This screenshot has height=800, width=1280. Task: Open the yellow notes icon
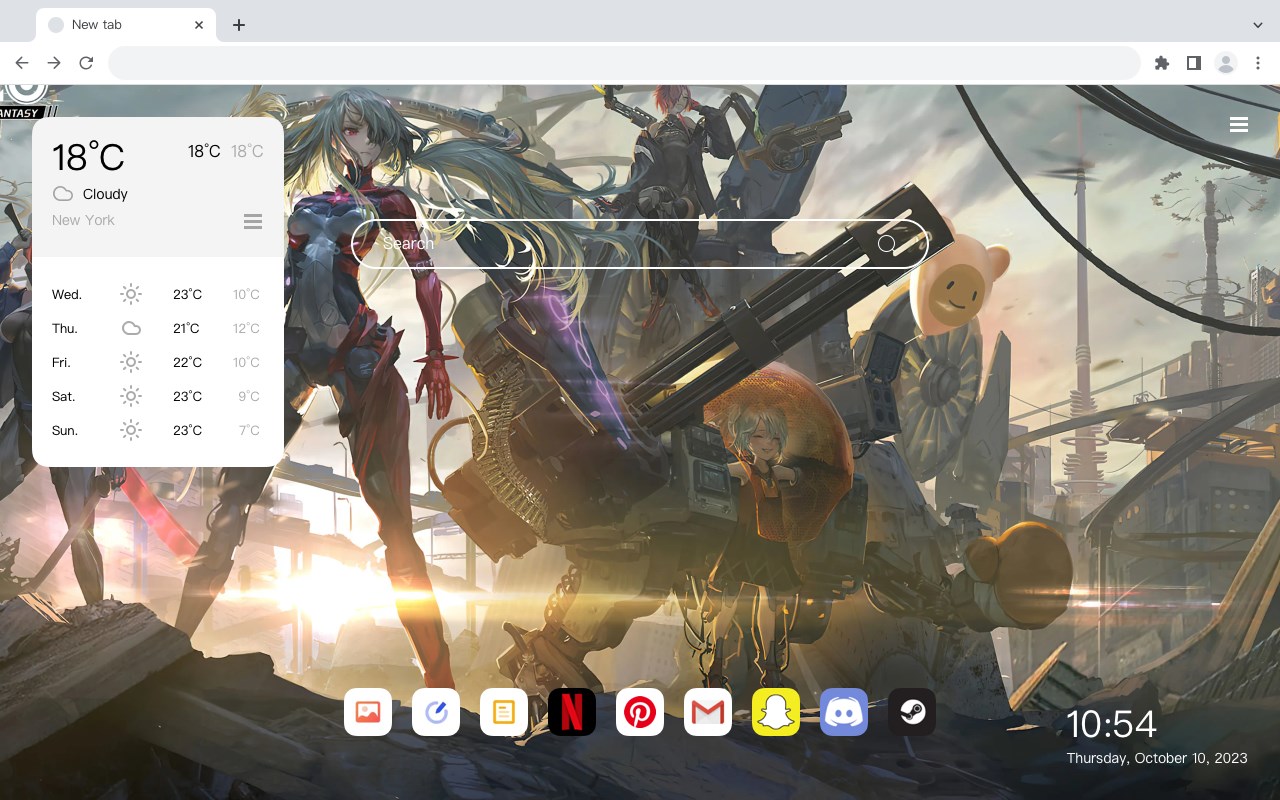tap(504, 712)
